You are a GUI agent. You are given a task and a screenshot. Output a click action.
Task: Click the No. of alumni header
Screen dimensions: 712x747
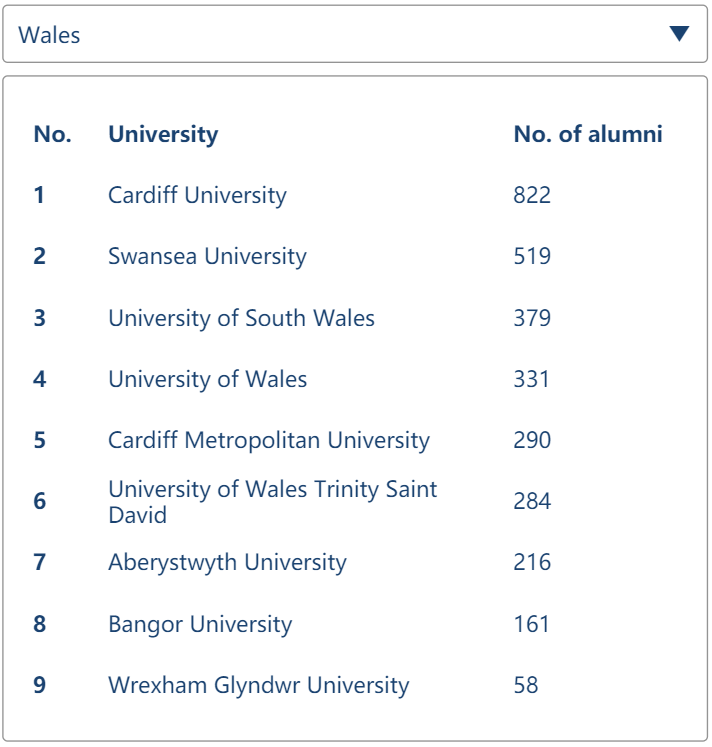point(588,134)
